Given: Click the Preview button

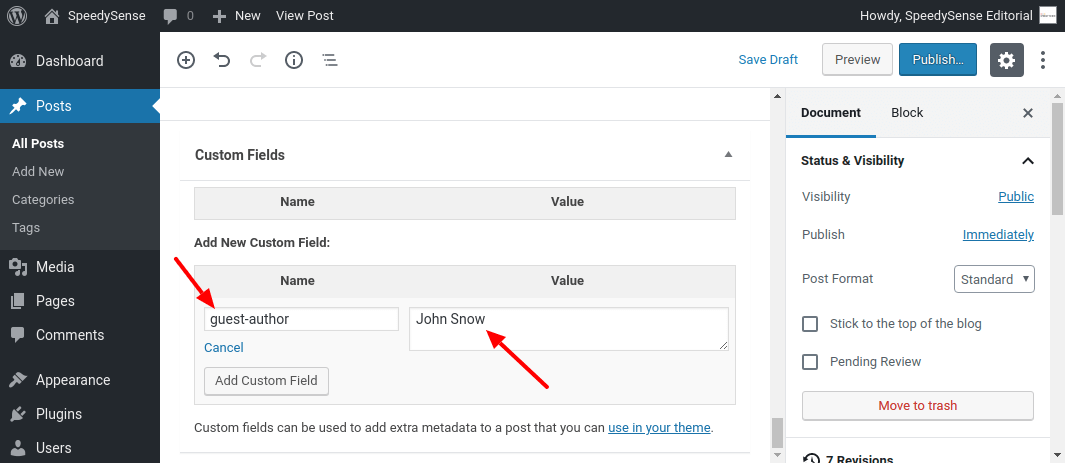Looking at the screenshot, I should pos(857,60).
